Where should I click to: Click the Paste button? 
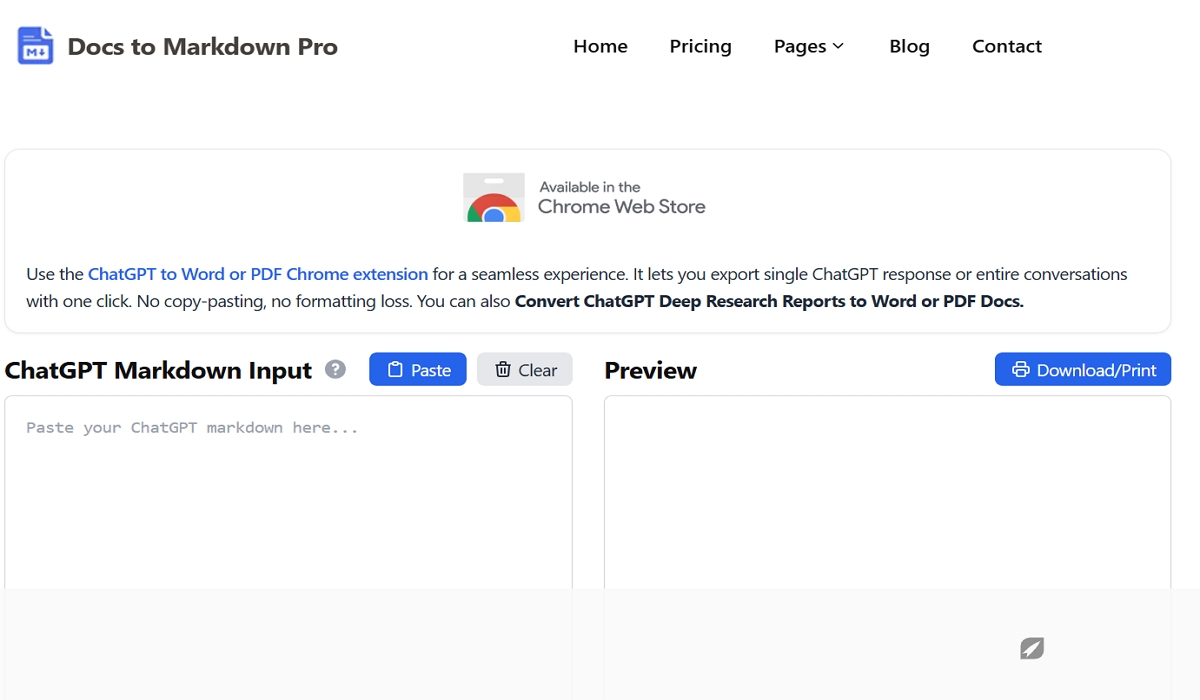pos(418,369)
